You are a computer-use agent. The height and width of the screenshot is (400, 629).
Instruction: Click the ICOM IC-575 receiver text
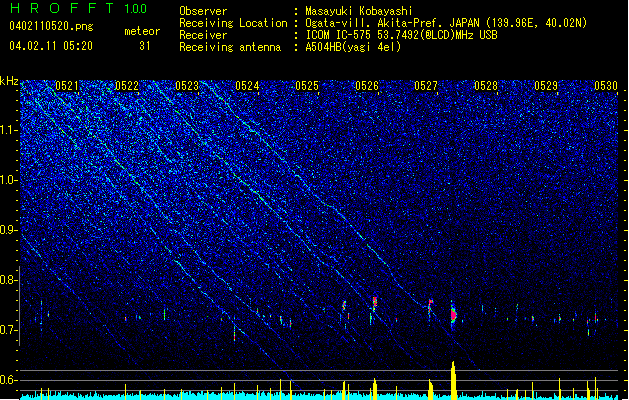pos(402,35)
